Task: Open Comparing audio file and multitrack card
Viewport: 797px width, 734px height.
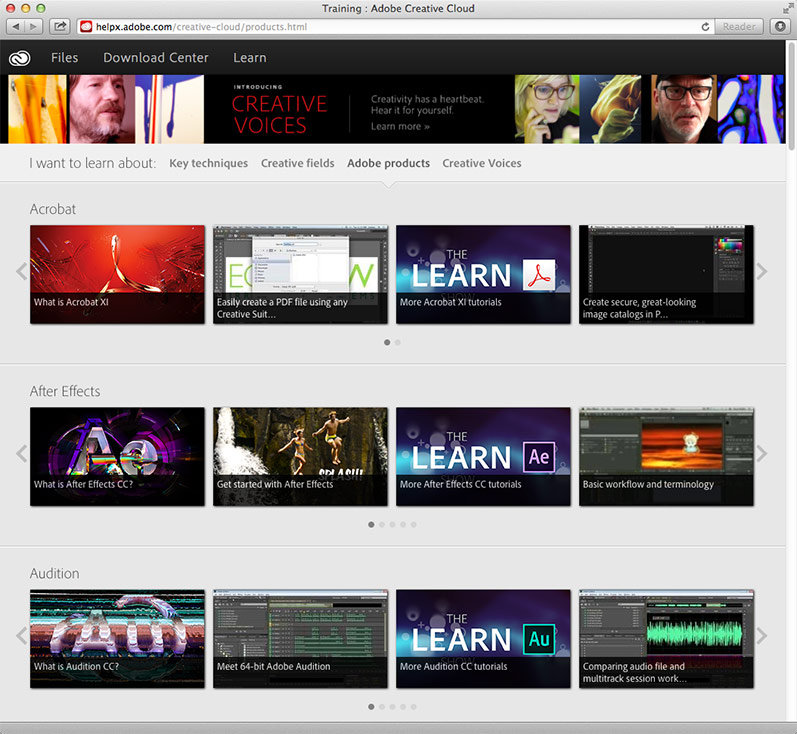Action: coord(666,639)
